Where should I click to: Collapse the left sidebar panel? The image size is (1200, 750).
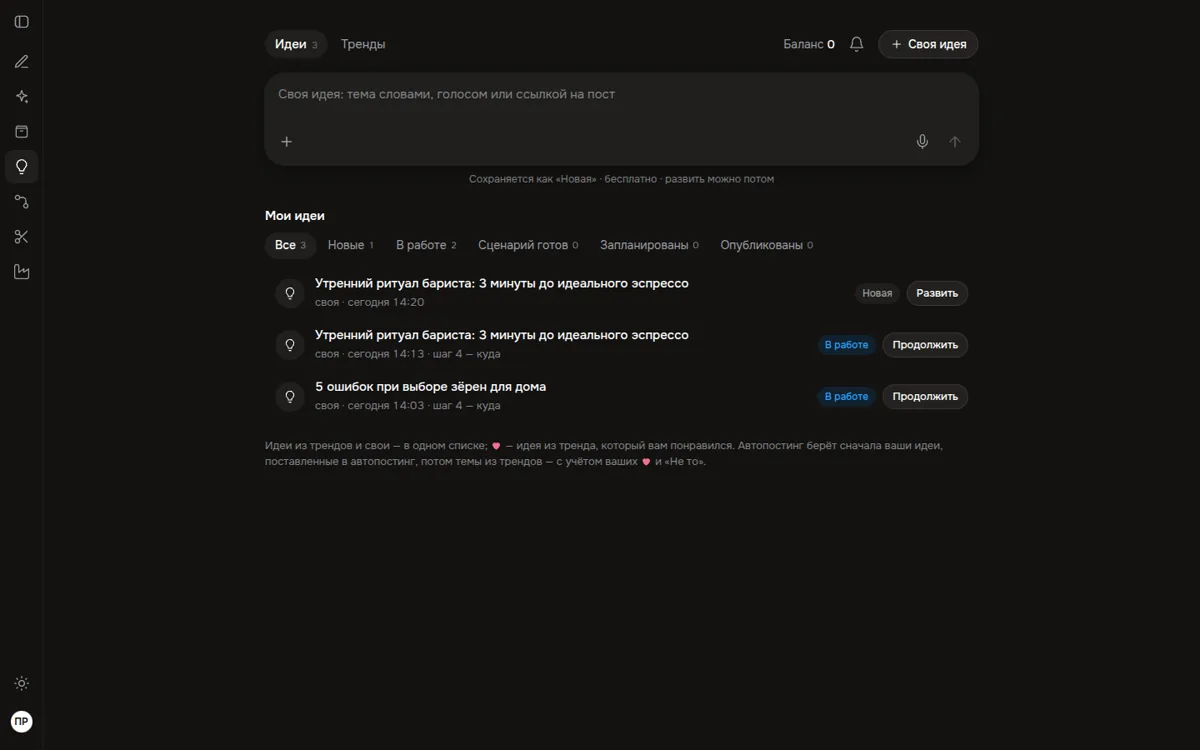[x=21, y=22]
